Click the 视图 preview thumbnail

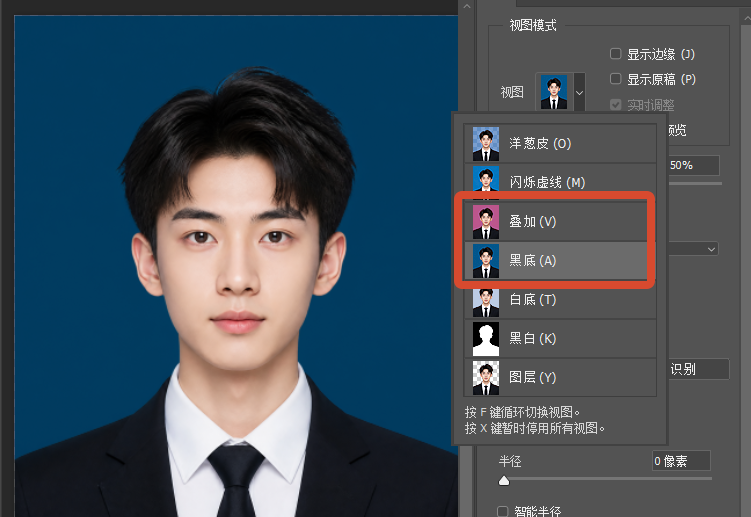tap(554, 92)
